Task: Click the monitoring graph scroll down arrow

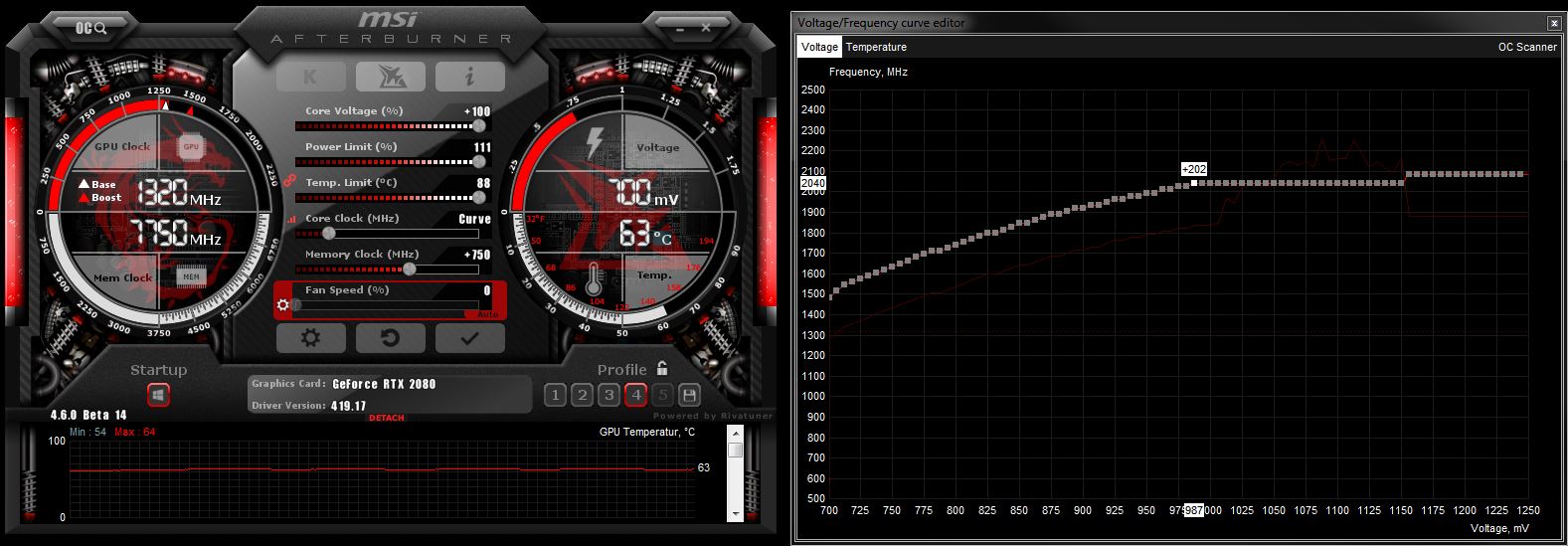Action: (736, 514)
